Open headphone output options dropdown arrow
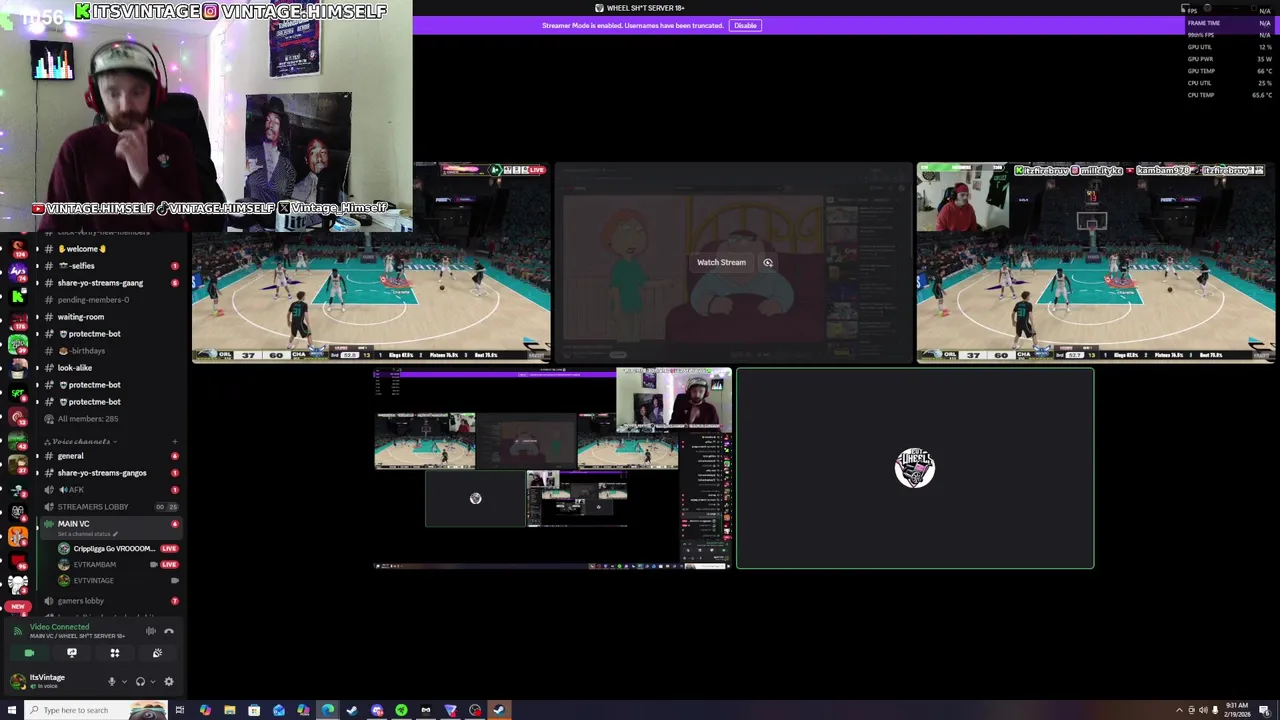Image resolution: width=1280 pixels, height=720 pixels. point(152,682)
